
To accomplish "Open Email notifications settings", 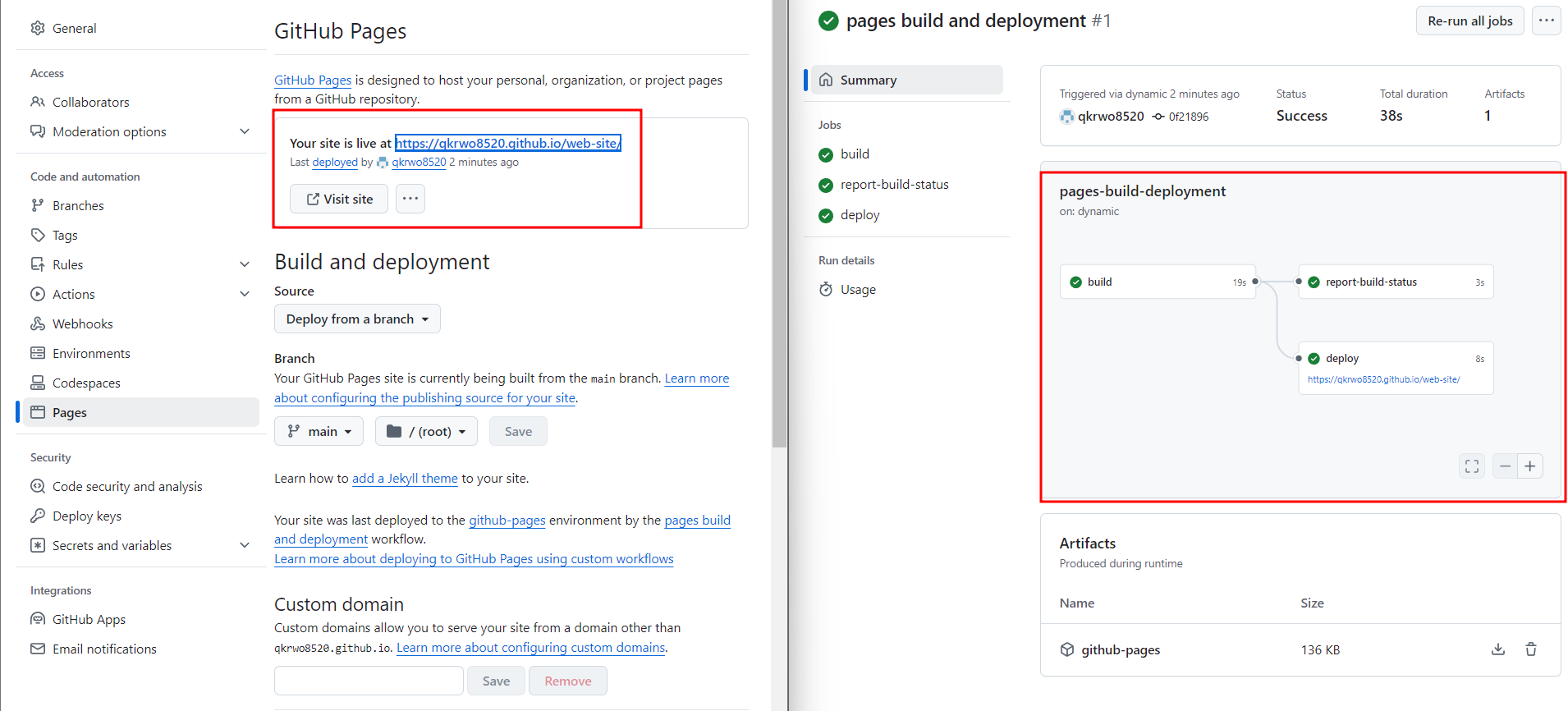I will point(104,649).
